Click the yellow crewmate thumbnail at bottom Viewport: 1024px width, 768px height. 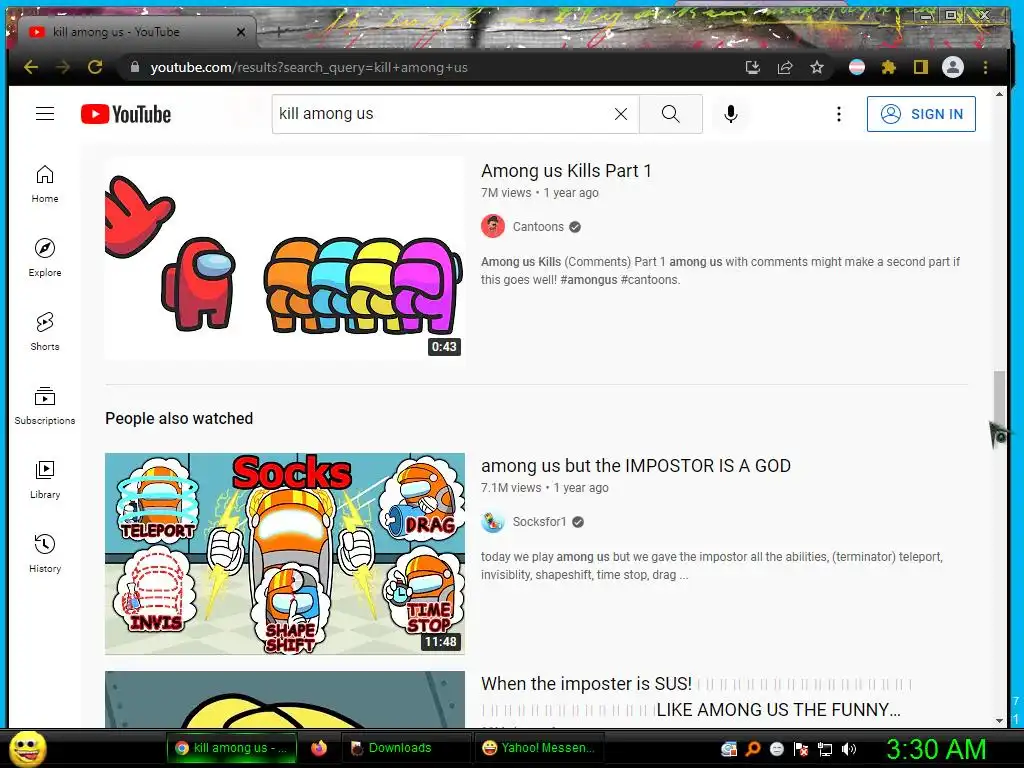pos(285,699)
